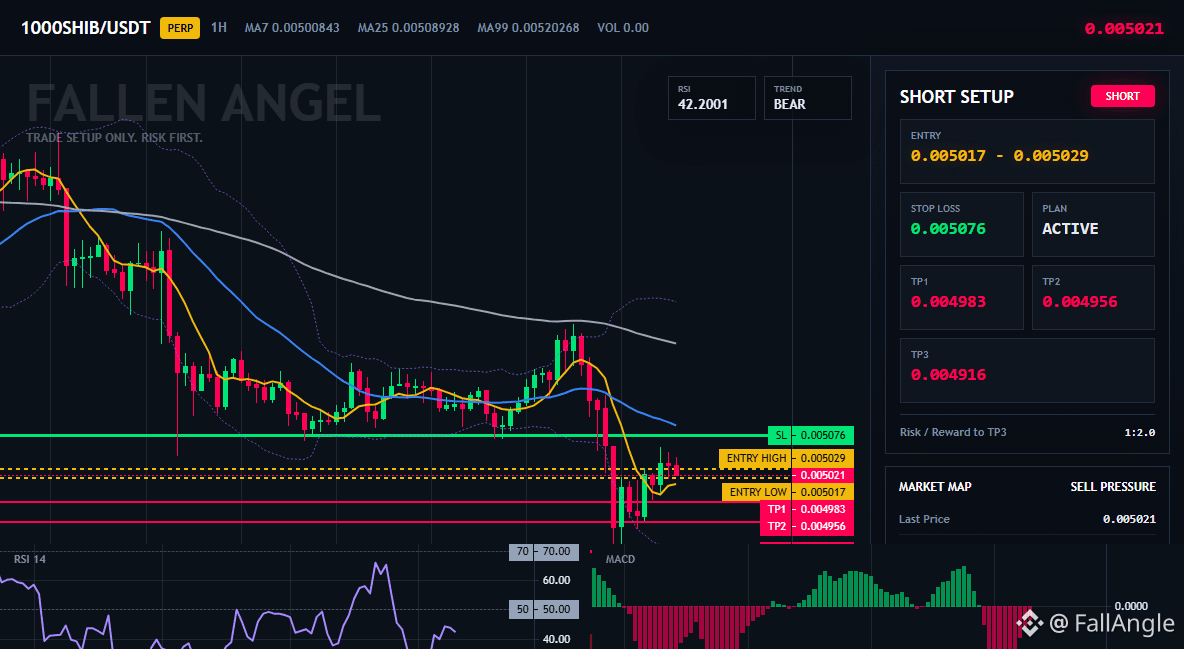This screenshot has height=649, width=1184.
Task: Click the SHORT SETUP panel heading
Action: (957, 97)
